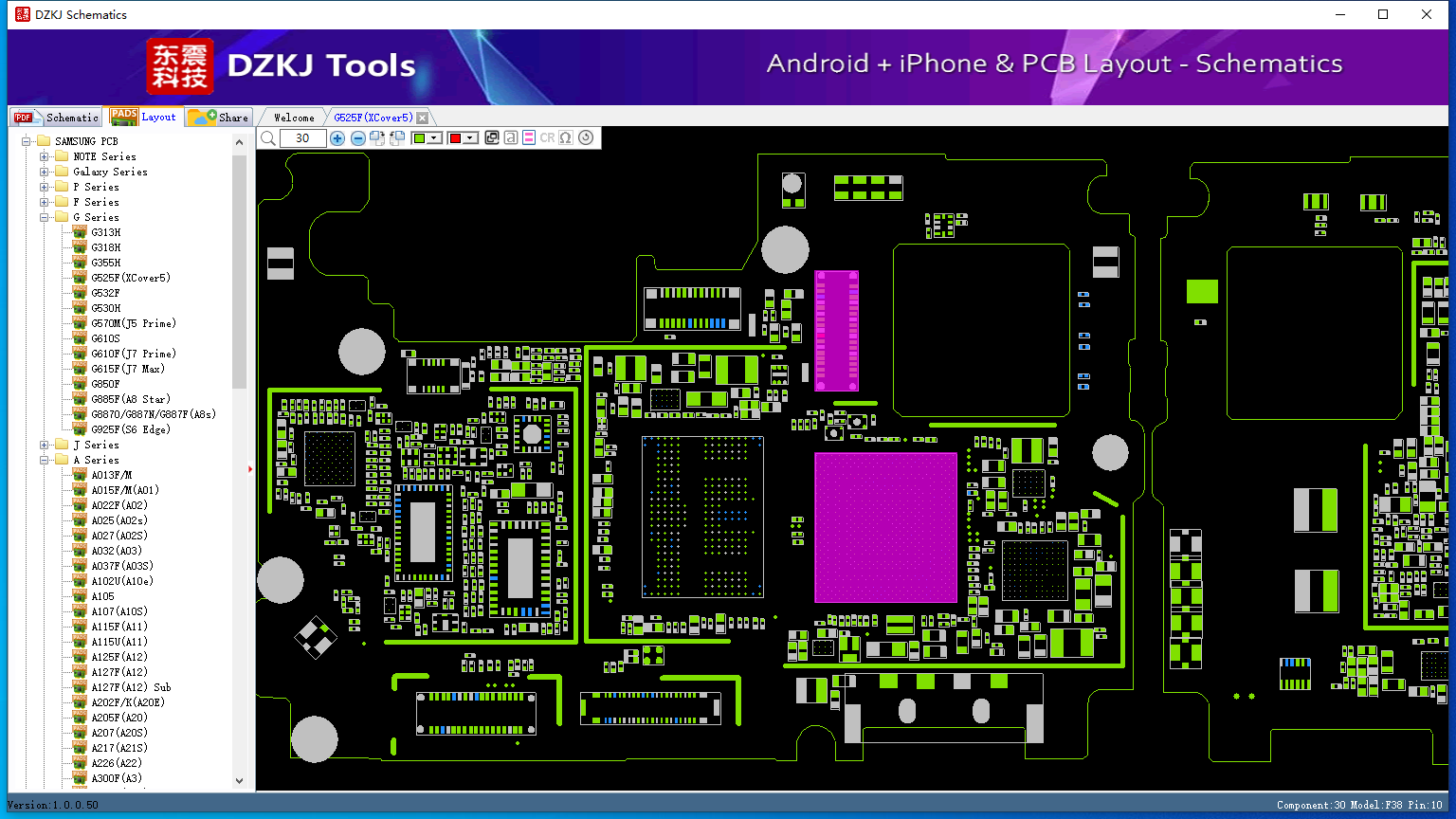Click the magnifier search icon in the toolbar
Screen dimensions: 1456x819
pyautogui.click(x=268, y=138)
